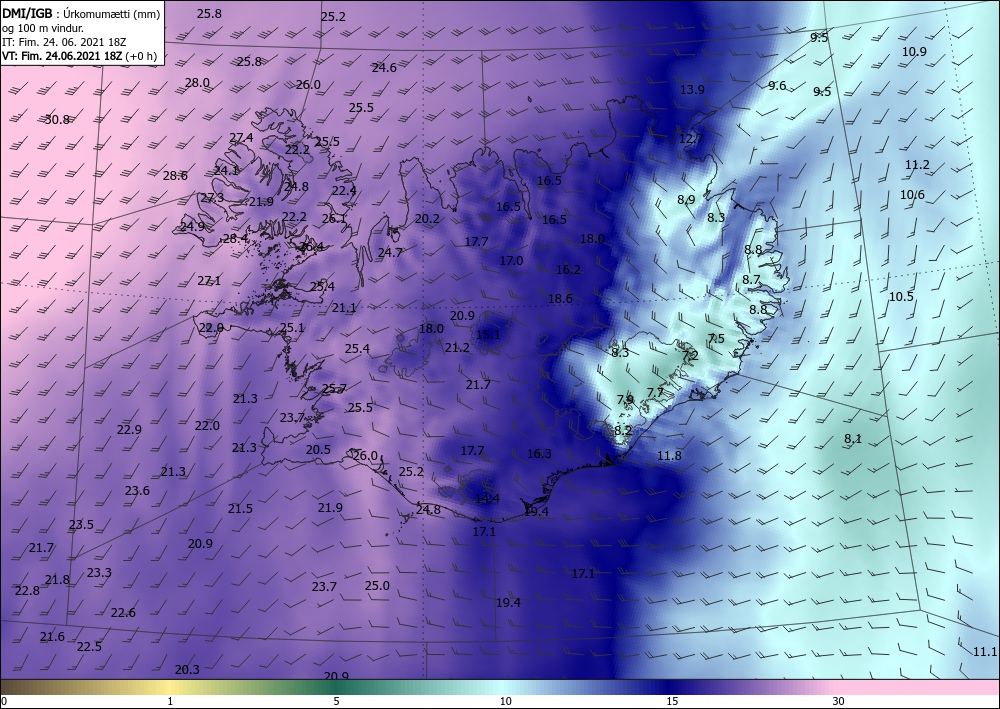This screenshot has width=1000, height=709.
Task: Click the map value 28.4
Action: pos(235,238)
